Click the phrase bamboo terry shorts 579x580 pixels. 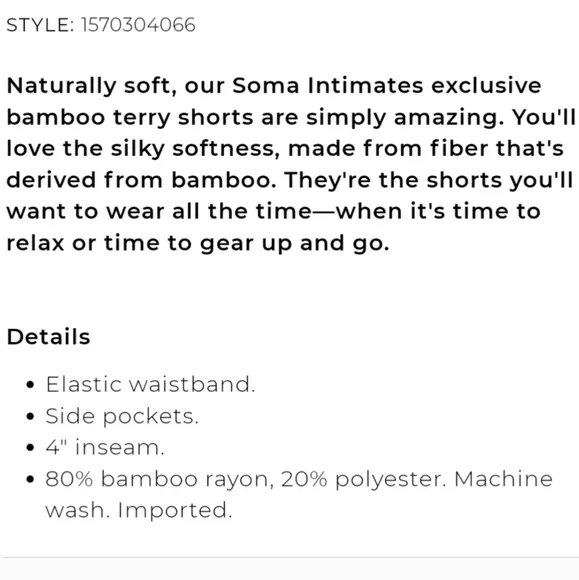[x=130, y=118]
